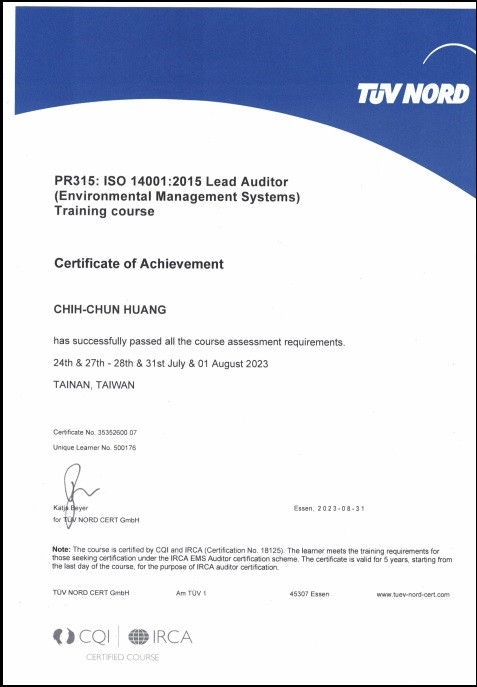Click the CQI logo emblem
The height and width of the screenshot is (687, 477).
[x=64, y=637]
